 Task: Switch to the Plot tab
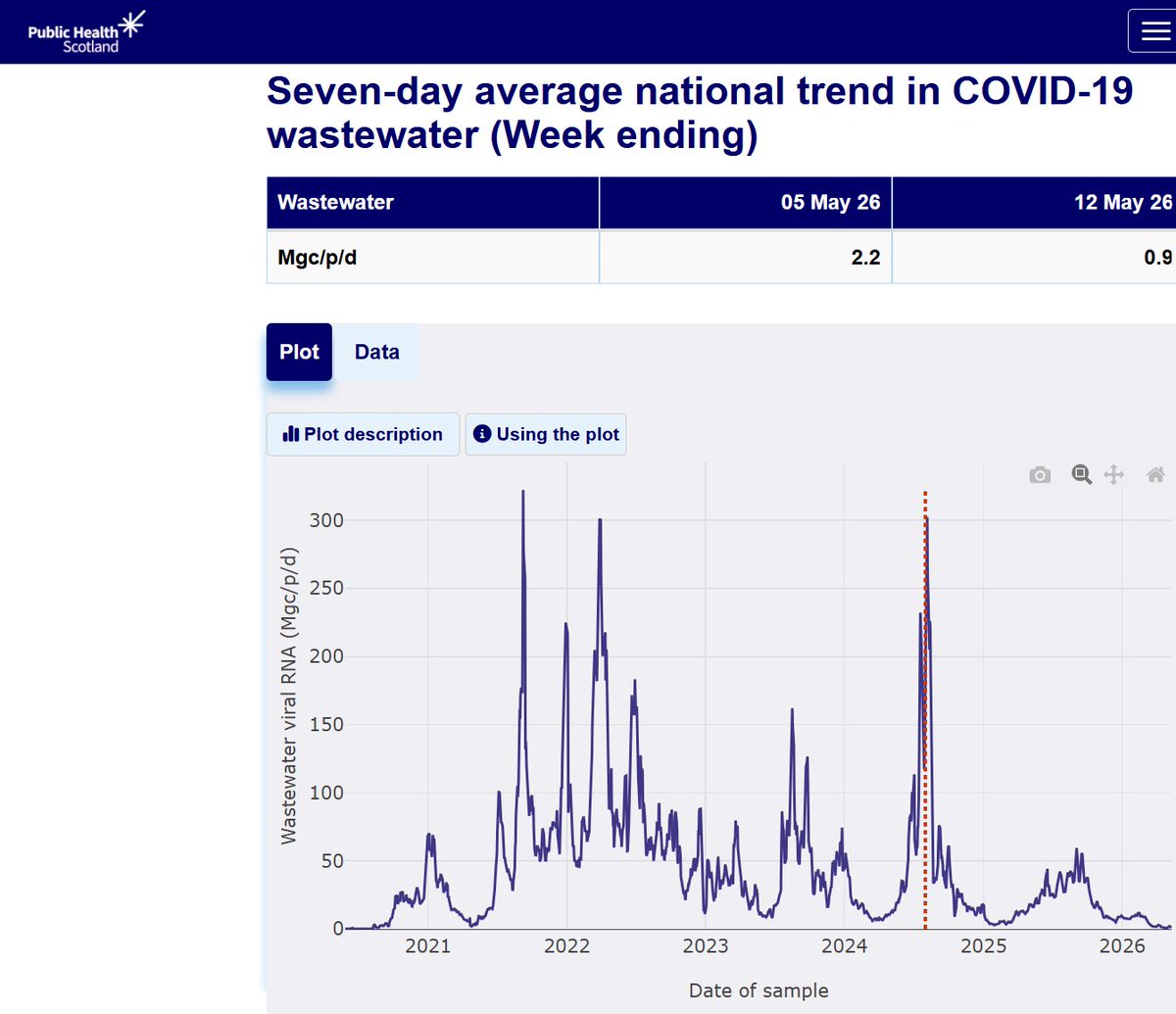(299, 352)
